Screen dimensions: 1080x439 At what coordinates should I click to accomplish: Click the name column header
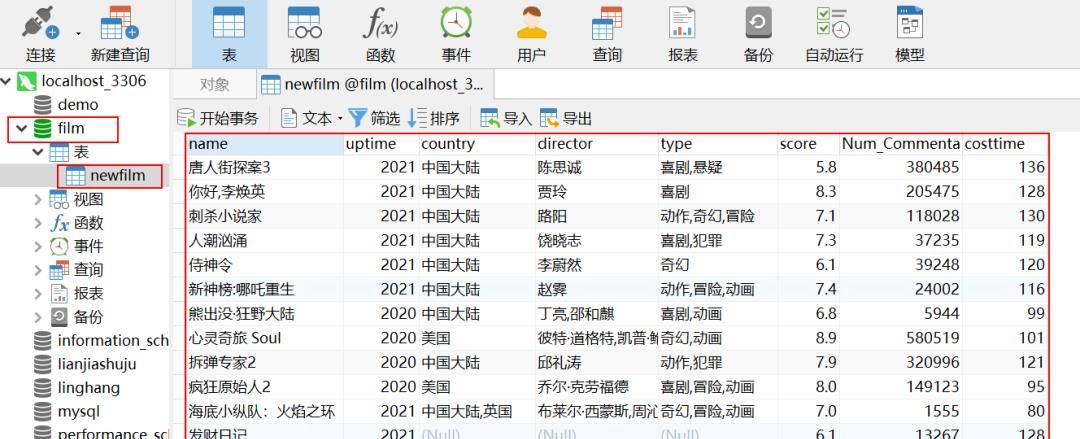tap(264, 144)
